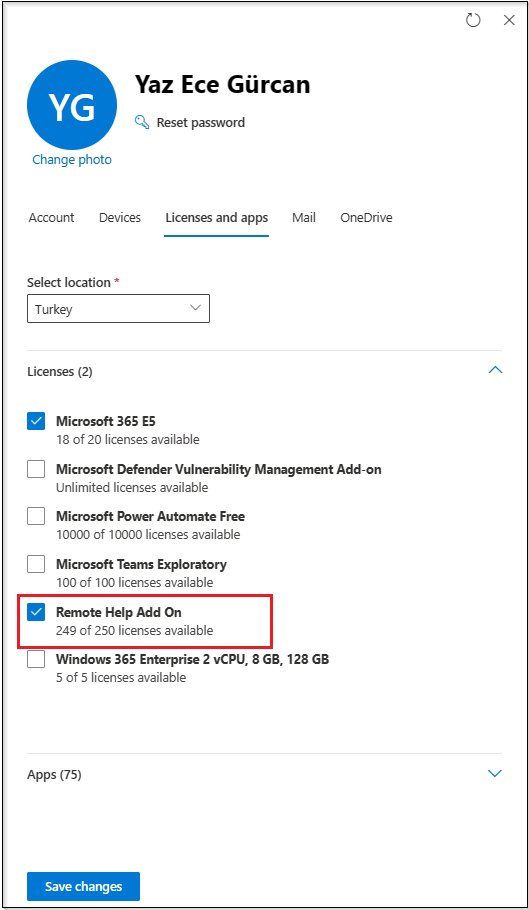Click '10000 of 10000 licenses available' text
Image resolution: width=529 pixels, height=910 pixels.
[148, 535]
